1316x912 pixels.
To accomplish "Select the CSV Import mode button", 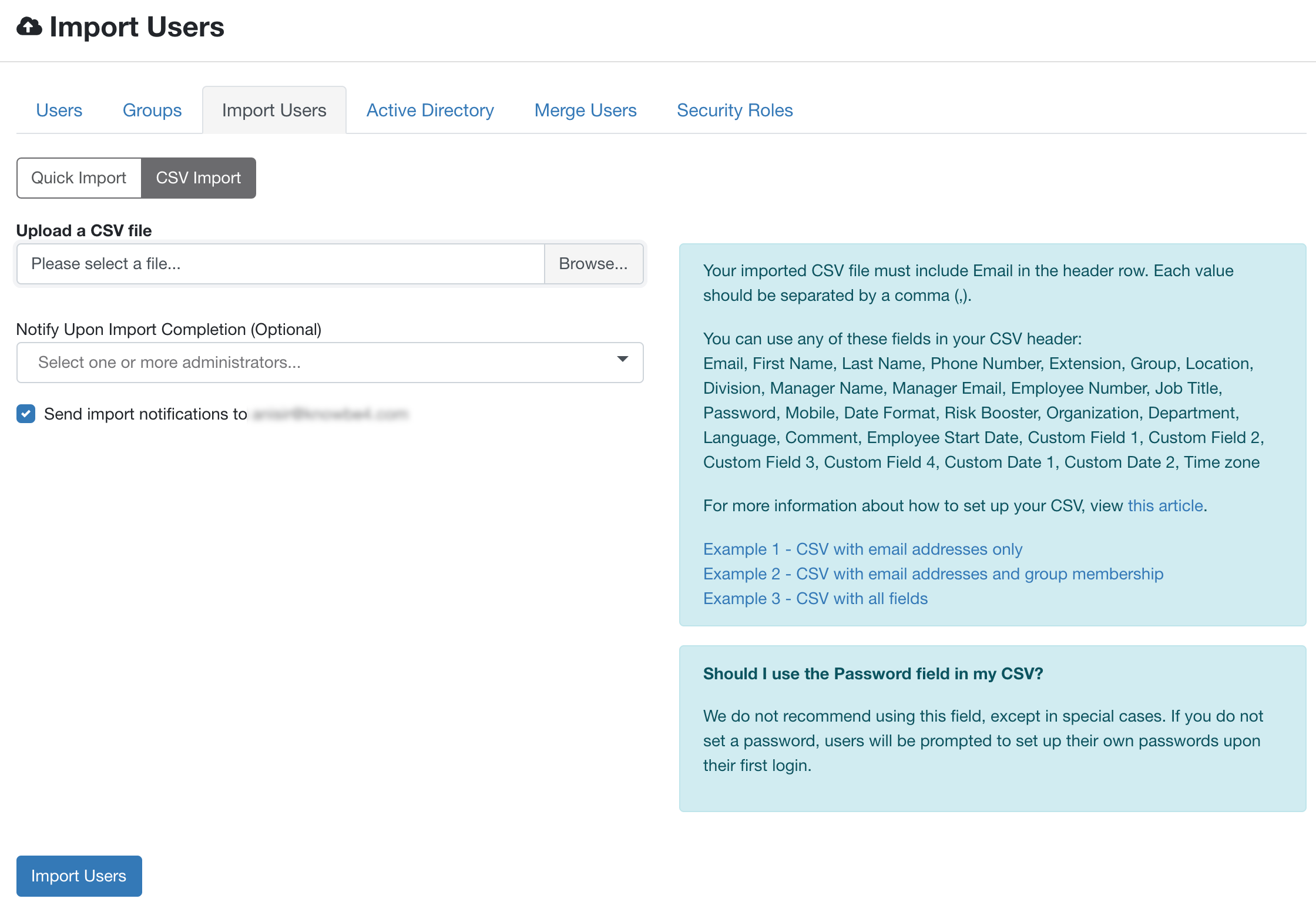I will pyautogui.click(x=199, y=178).
